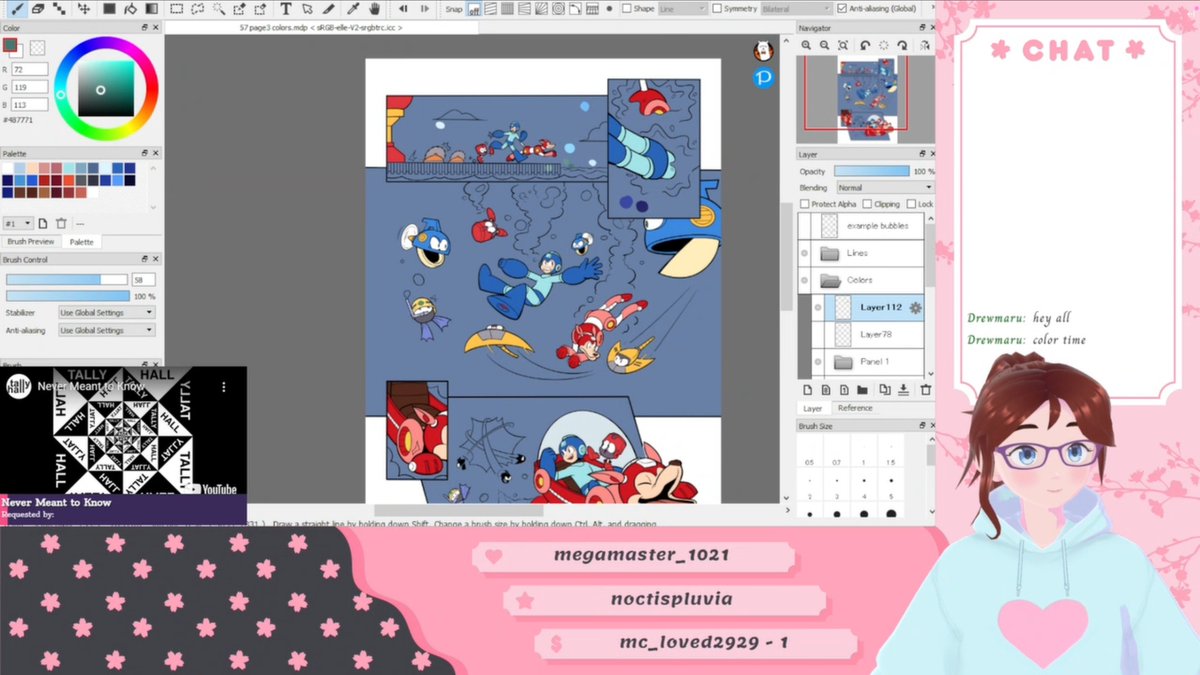Open Brush Control Anti-aliasing dropdown
This screenshot has width=1200, height=675.
(x=106, y=330)
